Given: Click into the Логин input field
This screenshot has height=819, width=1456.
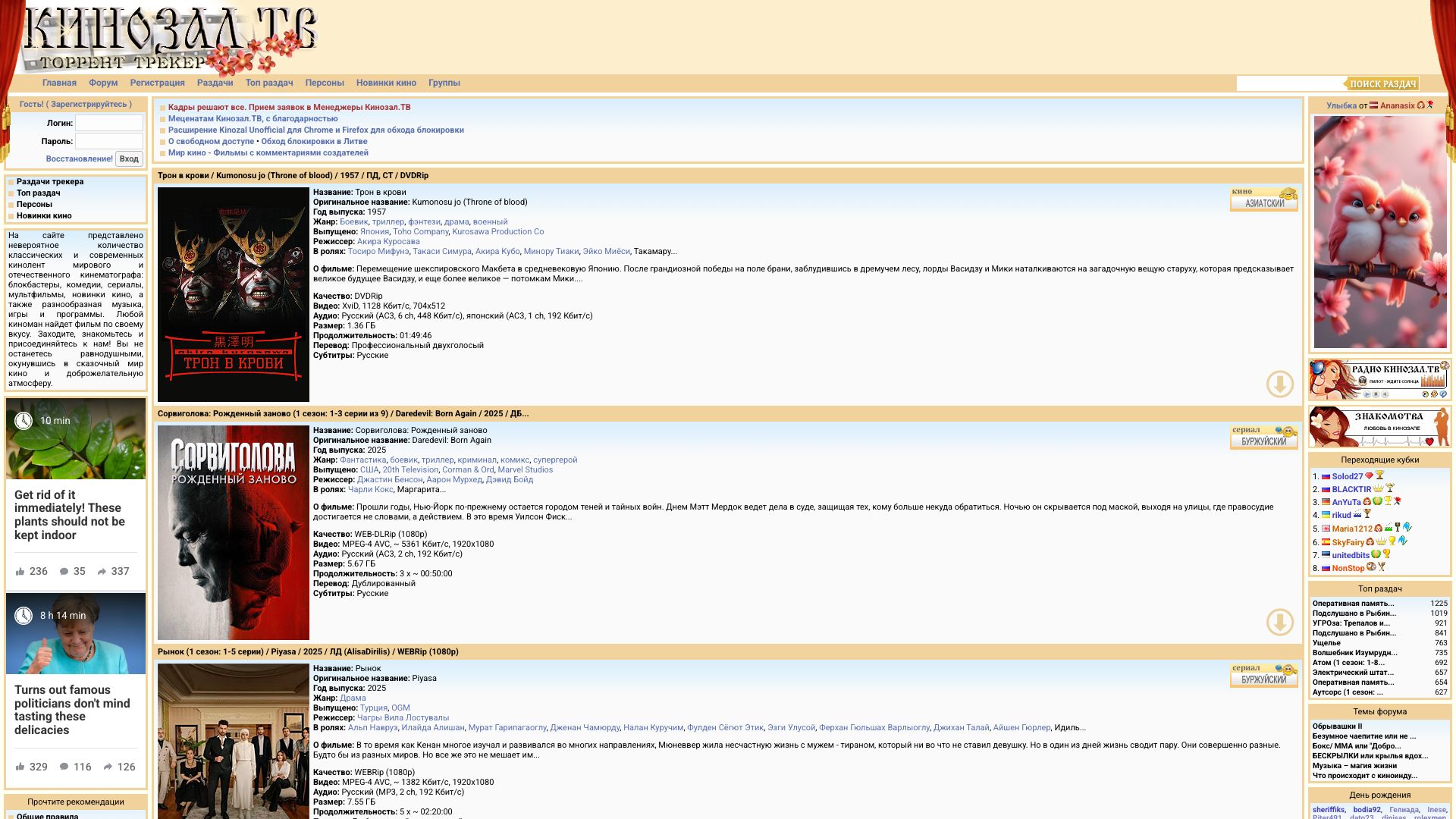Looking at the screenshot, I should point(108,123).
